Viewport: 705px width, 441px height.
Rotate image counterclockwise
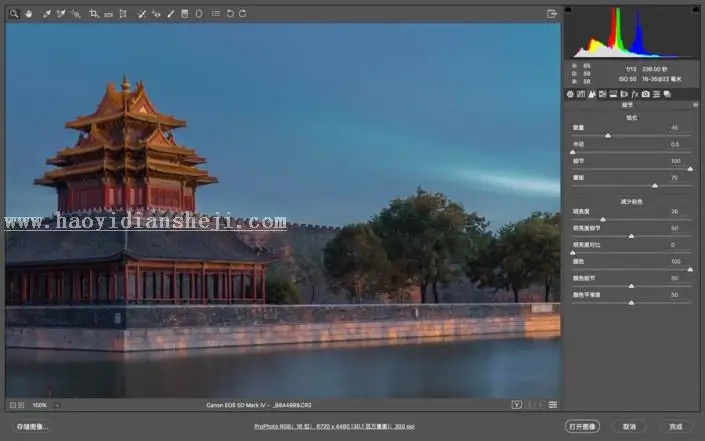pos(230,13)
